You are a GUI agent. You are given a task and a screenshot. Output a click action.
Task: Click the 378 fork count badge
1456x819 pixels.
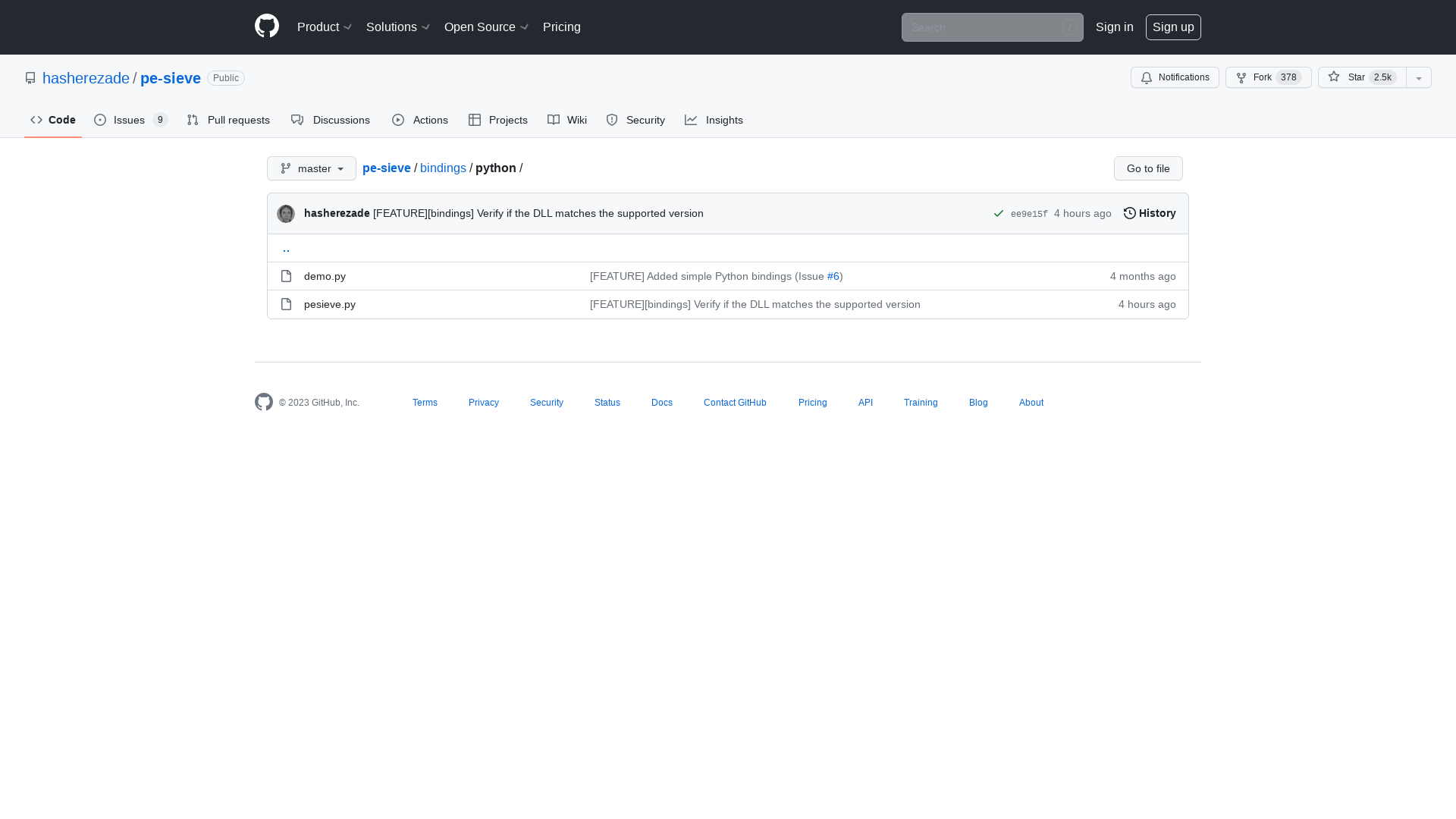pyautogui.click(x=1288, y=77)
